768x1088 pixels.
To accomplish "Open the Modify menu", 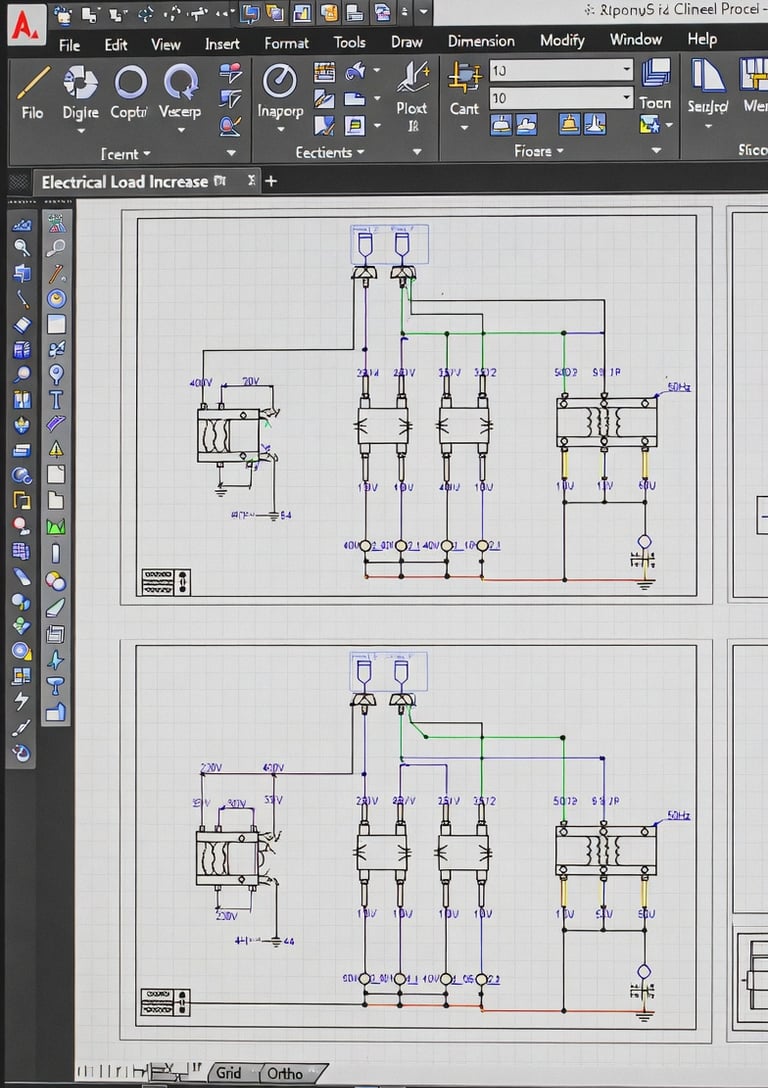I will click(562, 40).
